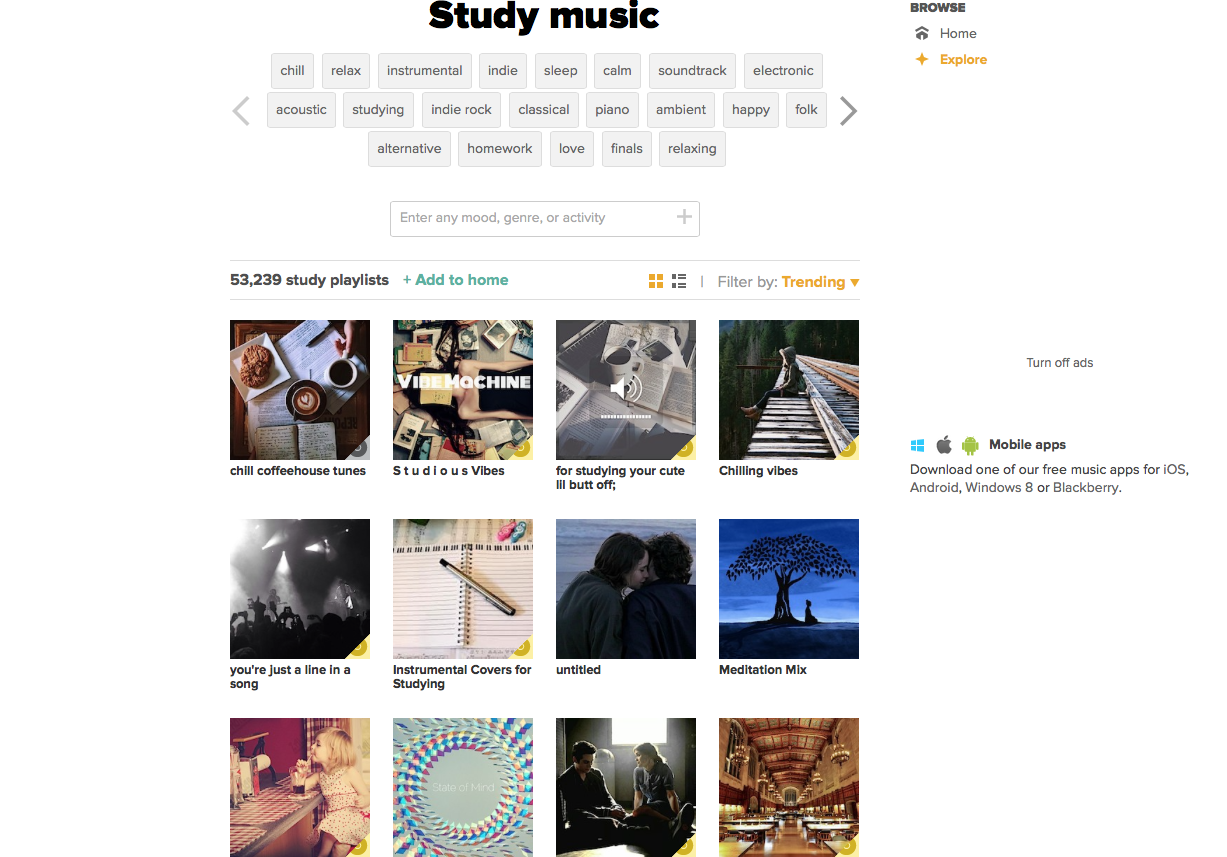This screenshot has width=1227, height=857.
Task: Toggle the 'homework' tag
Action: coord(500,149)
